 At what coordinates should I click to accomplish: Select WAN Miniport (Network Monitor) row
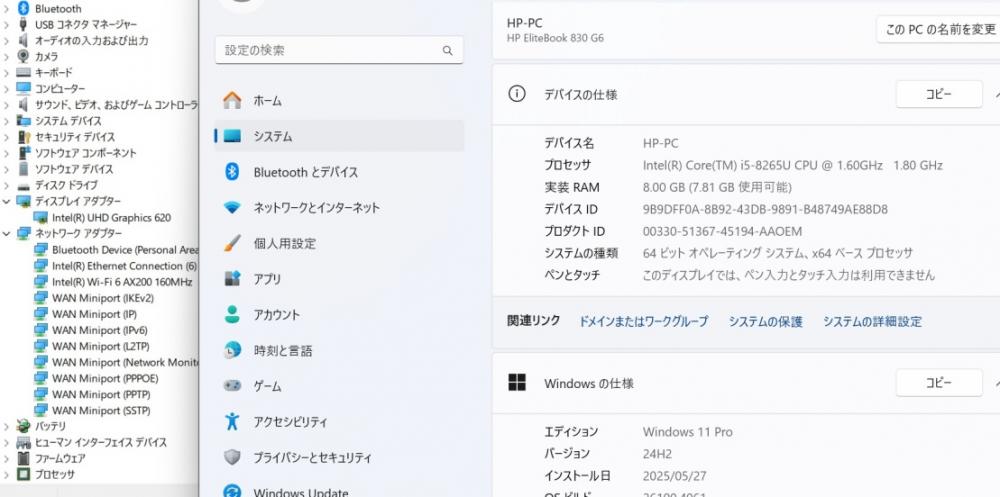116,362
